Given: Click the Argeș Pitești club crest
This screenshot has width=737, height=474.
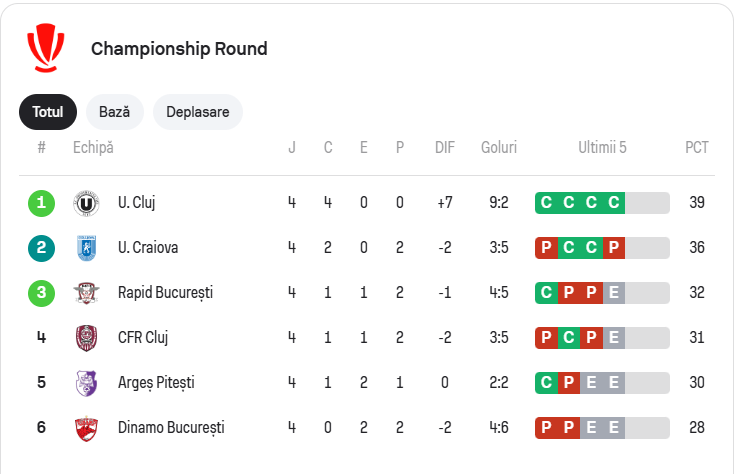Looking at the screenshot, I should pos(87,382).
